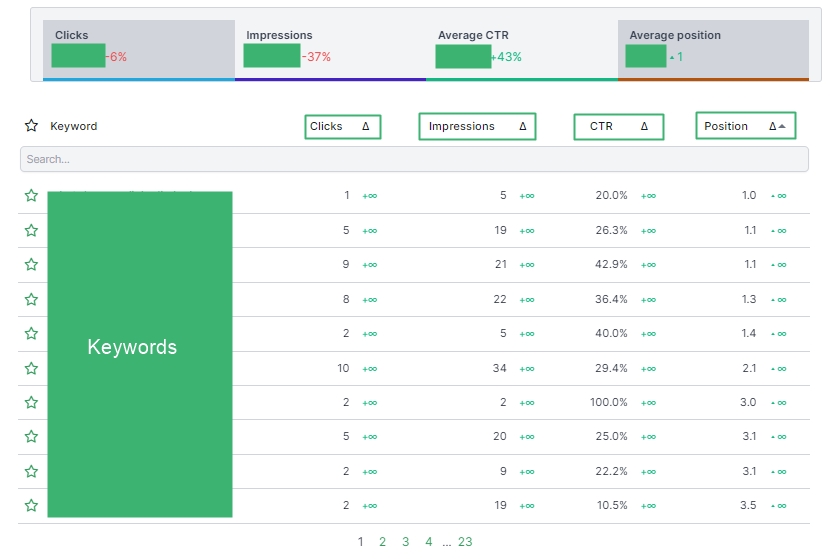
Task: Star the keyword row with 36.4% CTR
Action: tap(31, 299)
